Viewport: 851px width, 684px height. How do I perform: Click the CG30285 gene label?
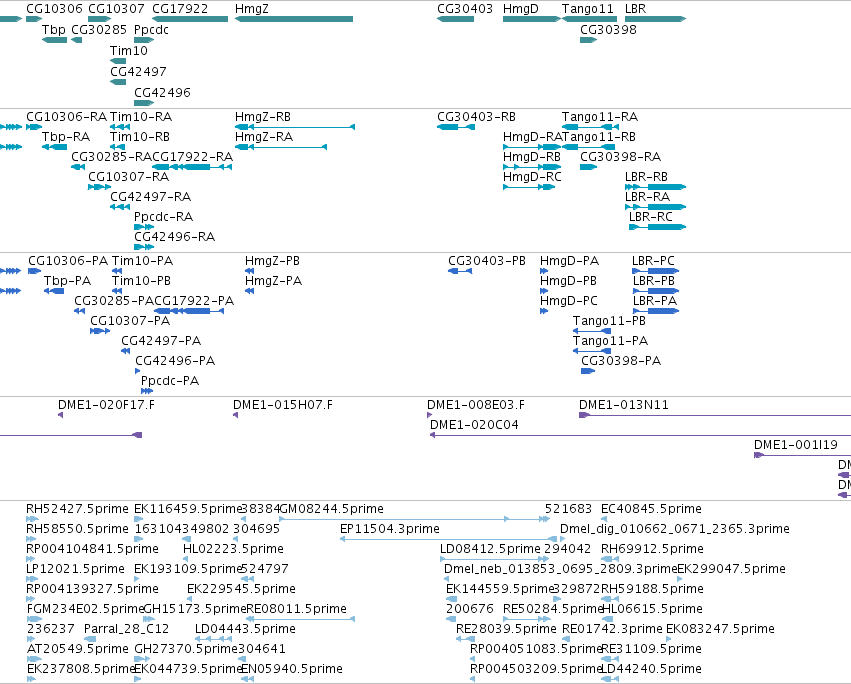[99, 30]
